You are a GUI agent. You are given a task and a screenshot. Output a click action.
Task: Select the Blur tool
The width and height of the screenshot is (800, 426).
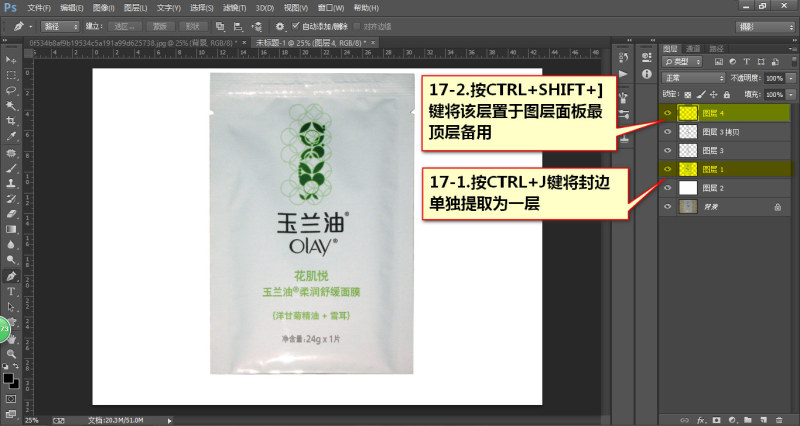[x=11, y=245]
